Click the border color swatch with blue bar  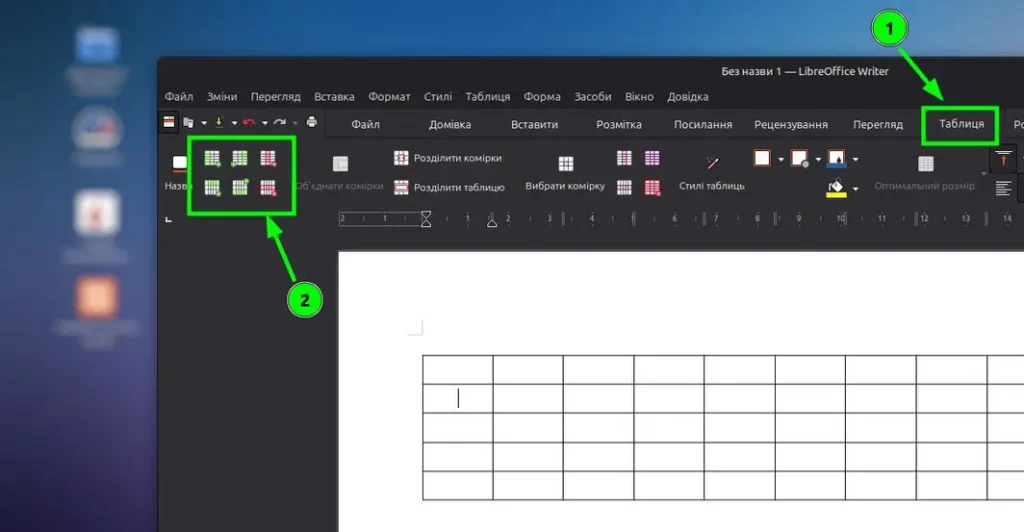pos(837,158)
